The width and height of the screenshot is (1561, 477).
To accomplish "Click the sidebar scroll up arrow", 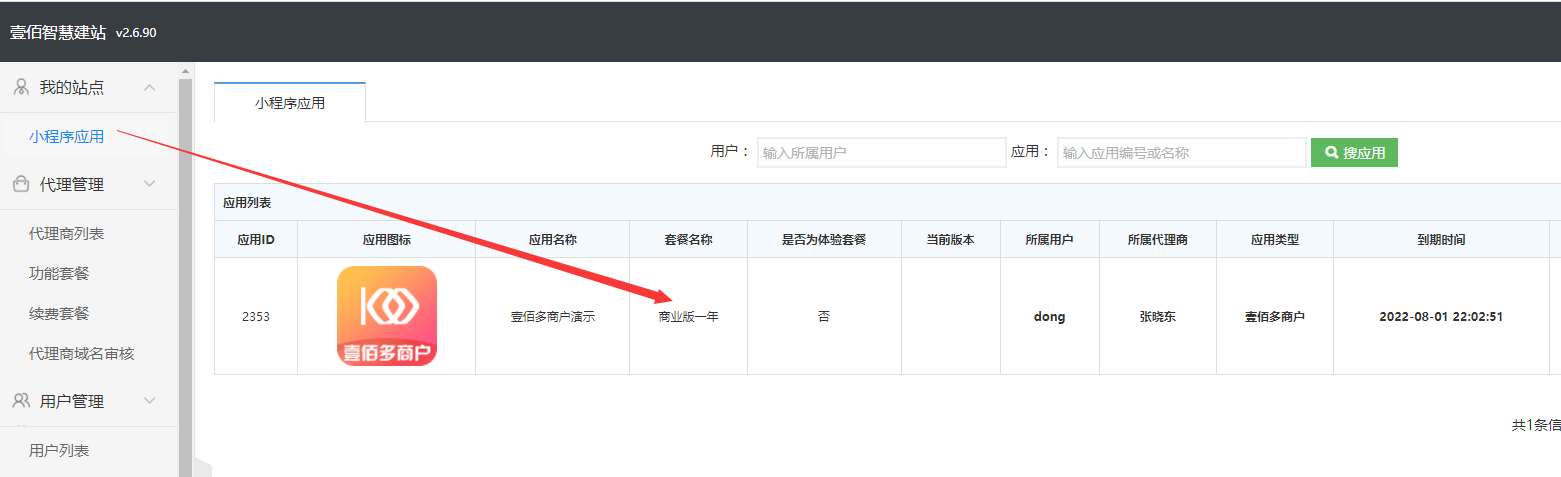I will point(185,71).
